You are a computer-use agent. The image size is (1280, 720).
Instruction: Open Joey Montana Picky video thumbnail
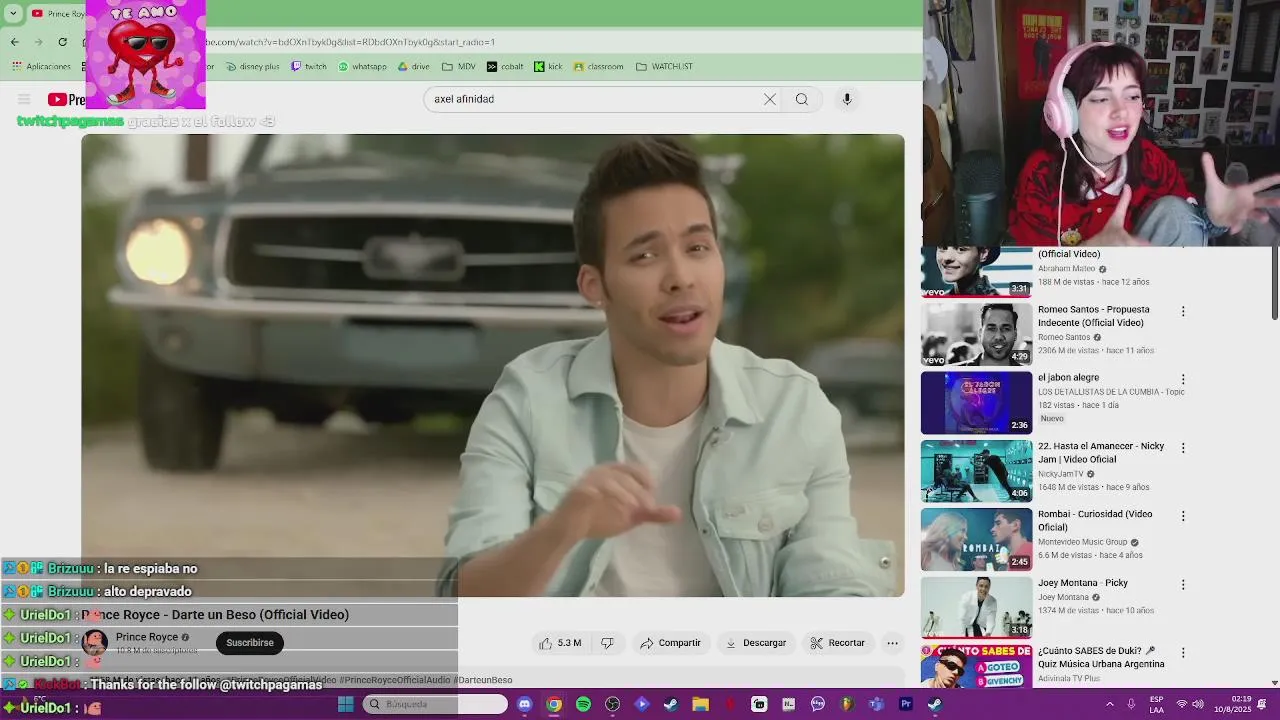click(976, 607)
